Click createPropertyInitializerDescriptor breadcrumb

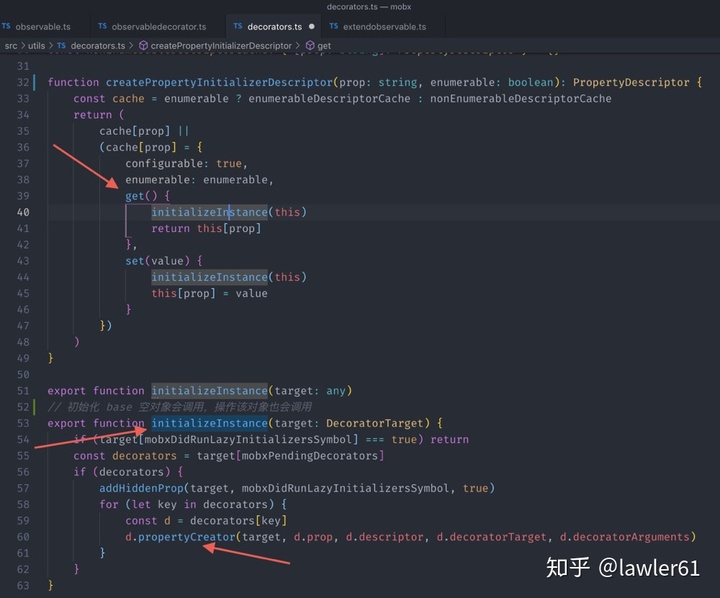pyautogui.click(x=221, y=46)
